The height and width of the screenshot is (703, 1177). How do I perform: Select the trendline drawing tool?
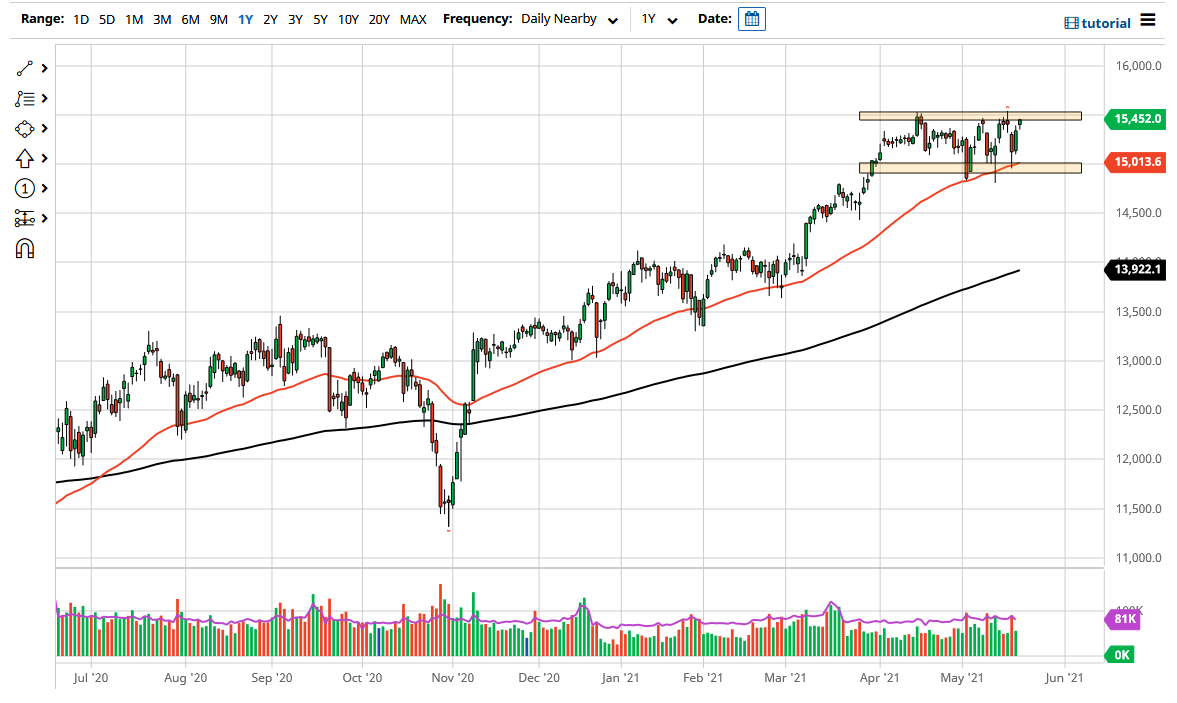24,68
